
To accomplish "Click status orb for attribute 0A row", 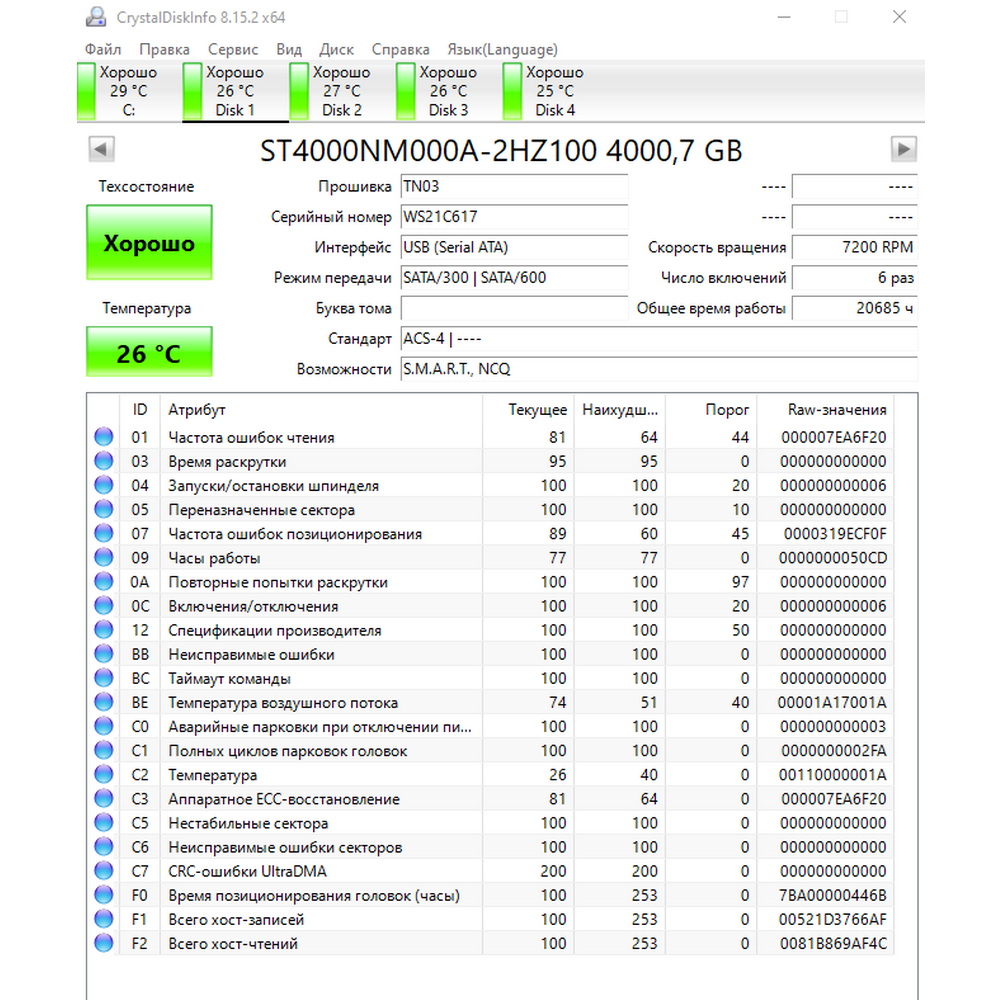I will (x=103, y=582).
